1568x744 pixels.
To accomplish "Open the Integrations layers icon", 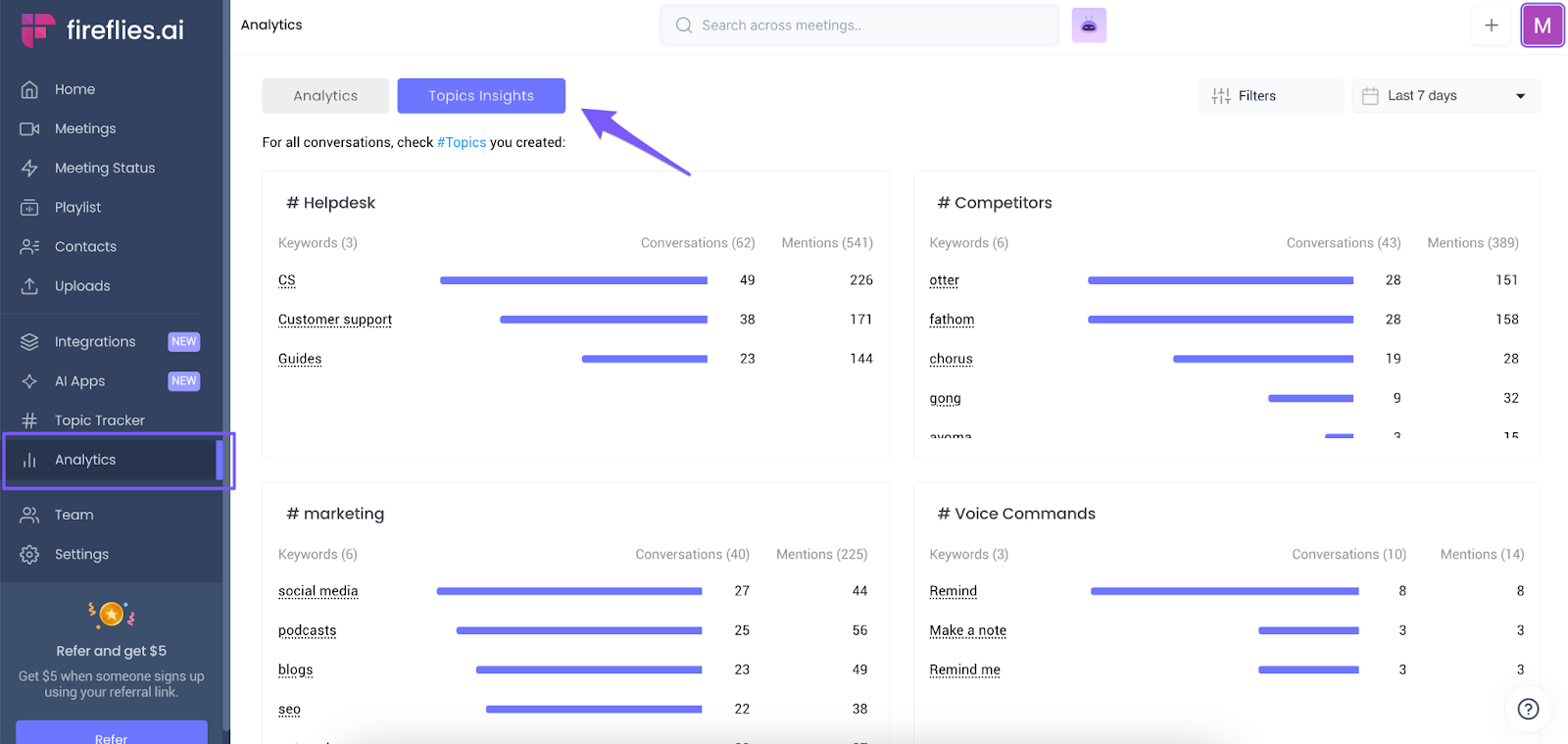I will [x=29, y=341].
